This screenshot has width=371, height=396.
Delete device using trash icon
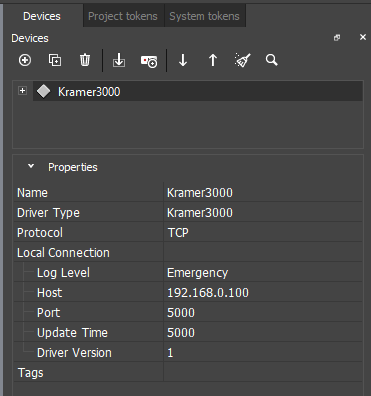[x=85, y=60]
